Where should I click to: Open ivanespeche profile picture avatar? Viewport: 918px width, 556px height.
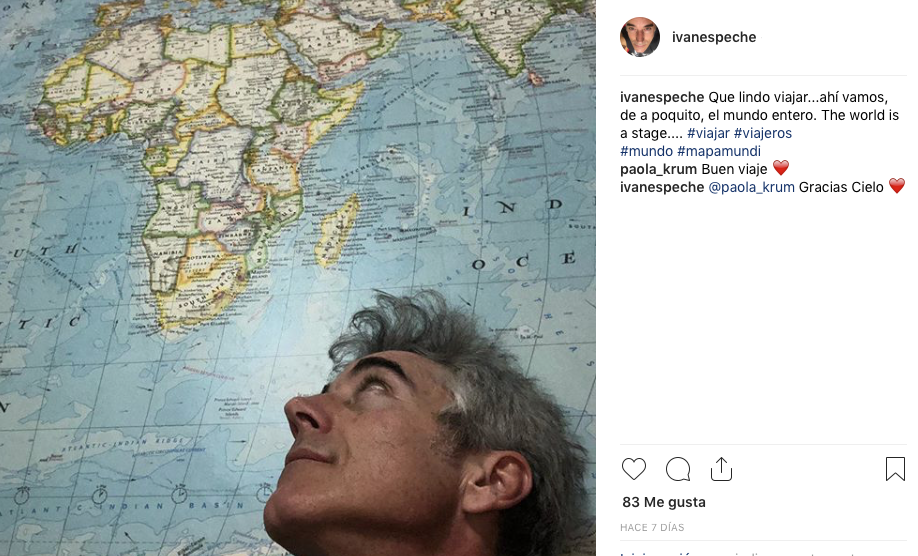pyautogui.click(x=640, y=37)
